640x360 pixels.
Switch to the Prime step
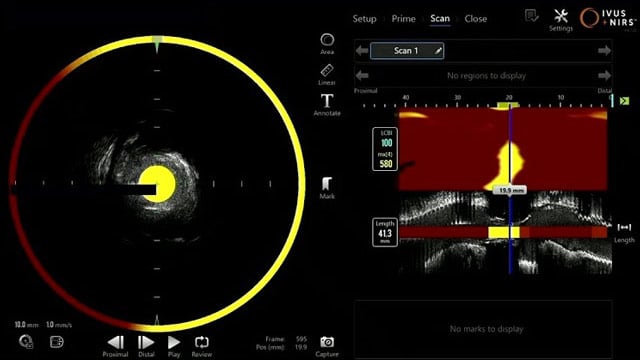coord(403,19)
